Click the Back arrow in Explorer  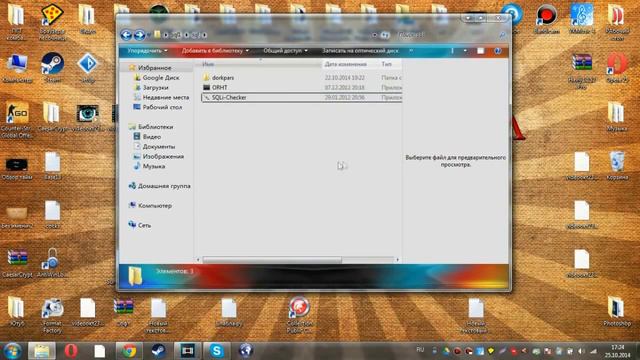126,35
